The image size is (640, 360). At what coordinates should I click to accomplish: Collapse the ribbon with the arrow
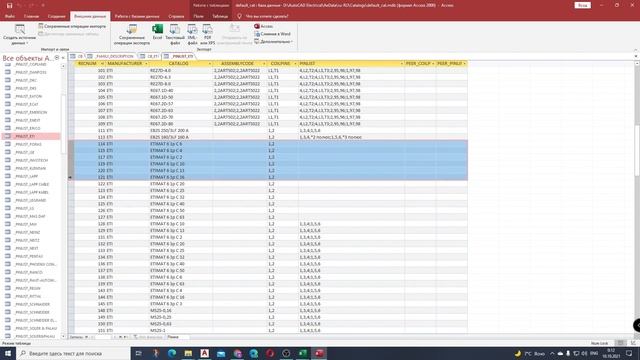(636, 50)
